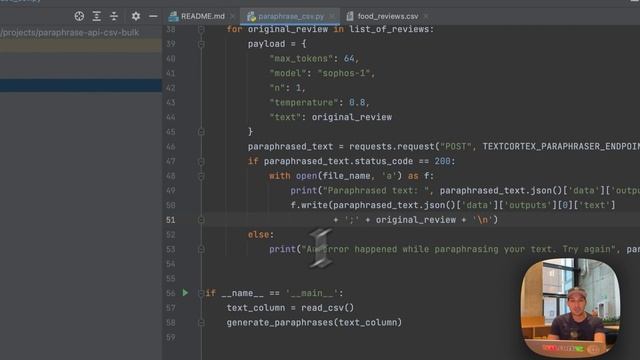Click the read_csv() call on line 57
The image size is (640, 360).
point(327,308)
